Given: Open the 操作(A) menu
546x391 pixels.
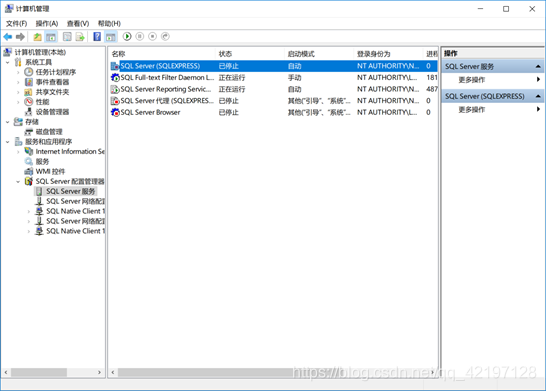Looking at the screenshot, I should click(x=47, y=23).
